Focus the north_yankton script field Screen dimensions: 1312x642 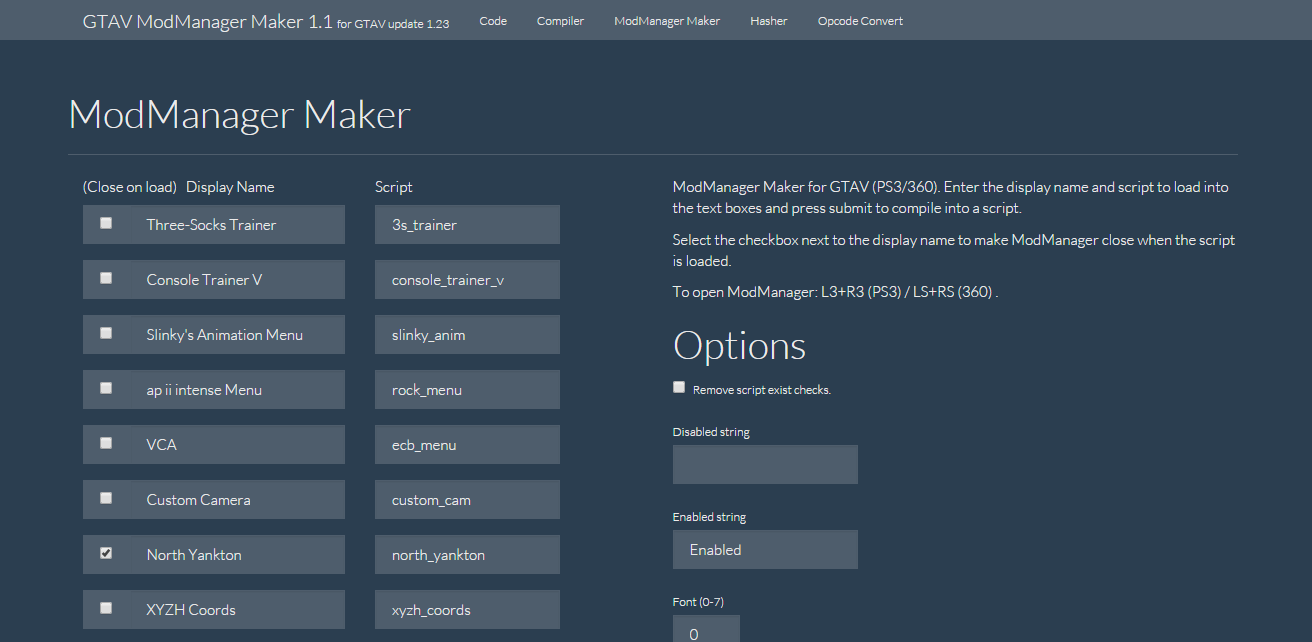pyautogui.click(x=467, y=555)
